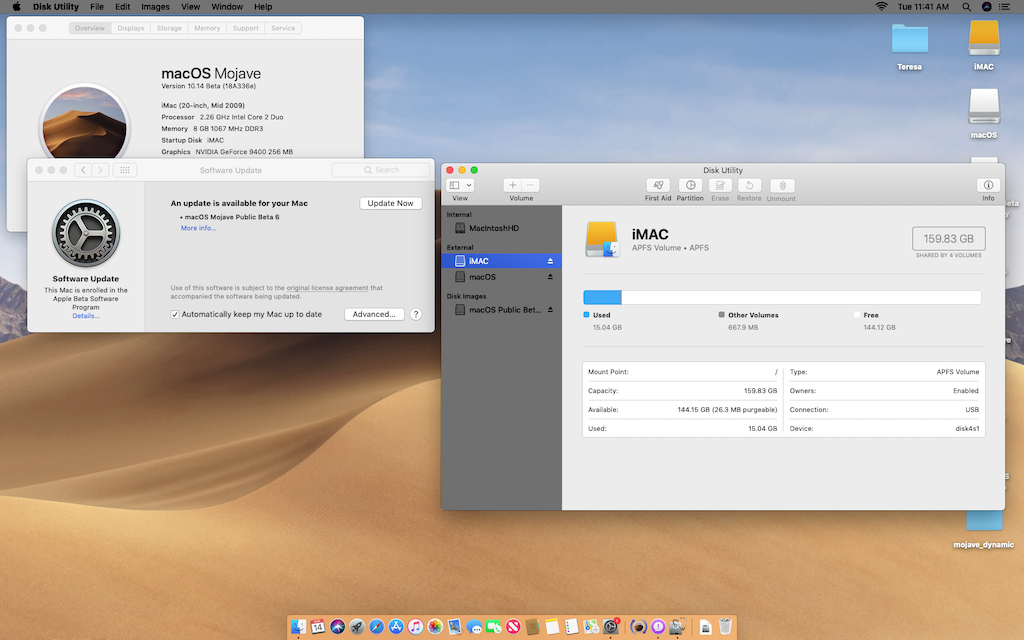1024x640 pixels.
Task: Open the Partition tool in Disk Utility
Action: pyautogui.click(x=690, y=186)
